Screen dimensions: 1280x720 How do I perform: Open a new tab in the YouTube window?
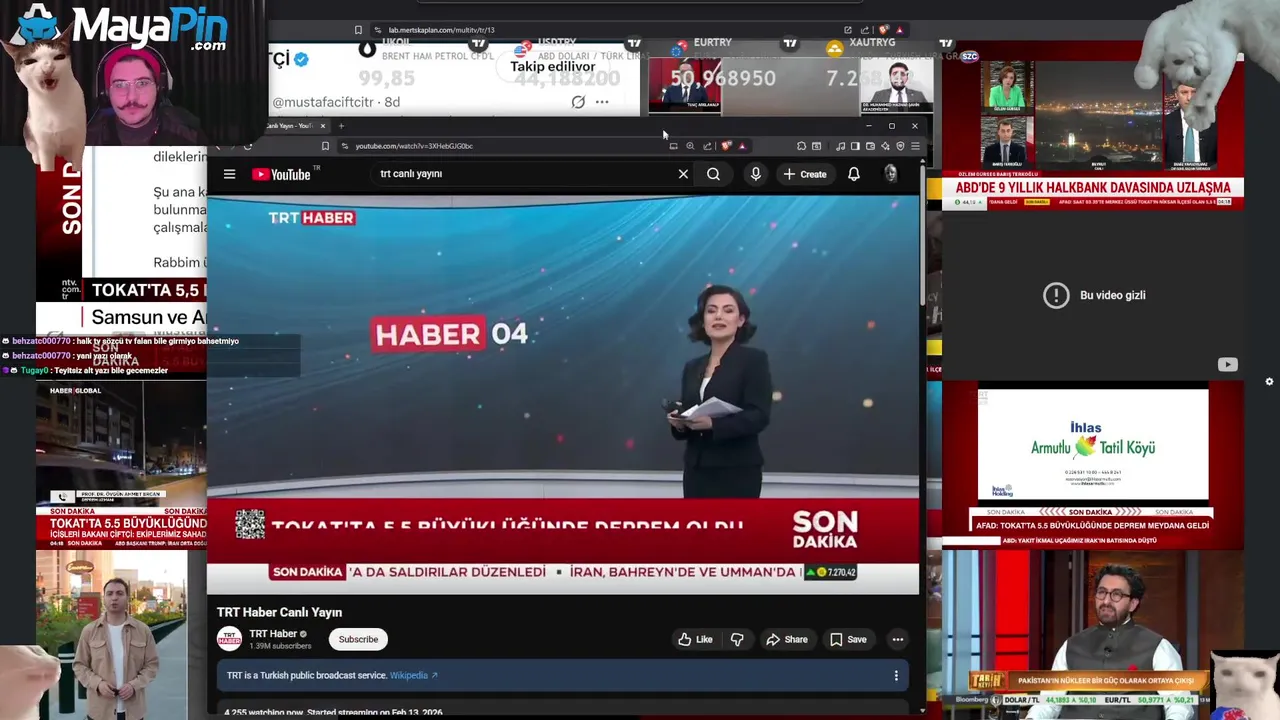341,126
